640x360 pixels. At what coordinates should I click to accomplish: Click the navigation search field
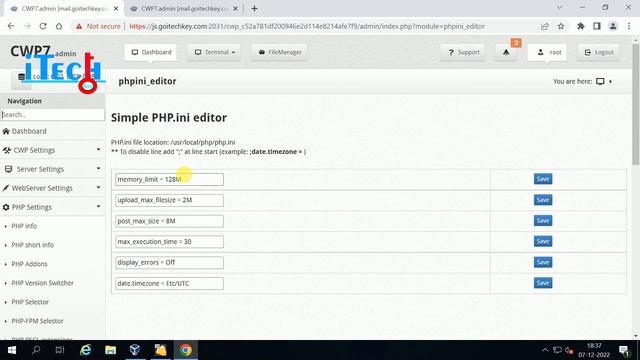tap(52, 115)
